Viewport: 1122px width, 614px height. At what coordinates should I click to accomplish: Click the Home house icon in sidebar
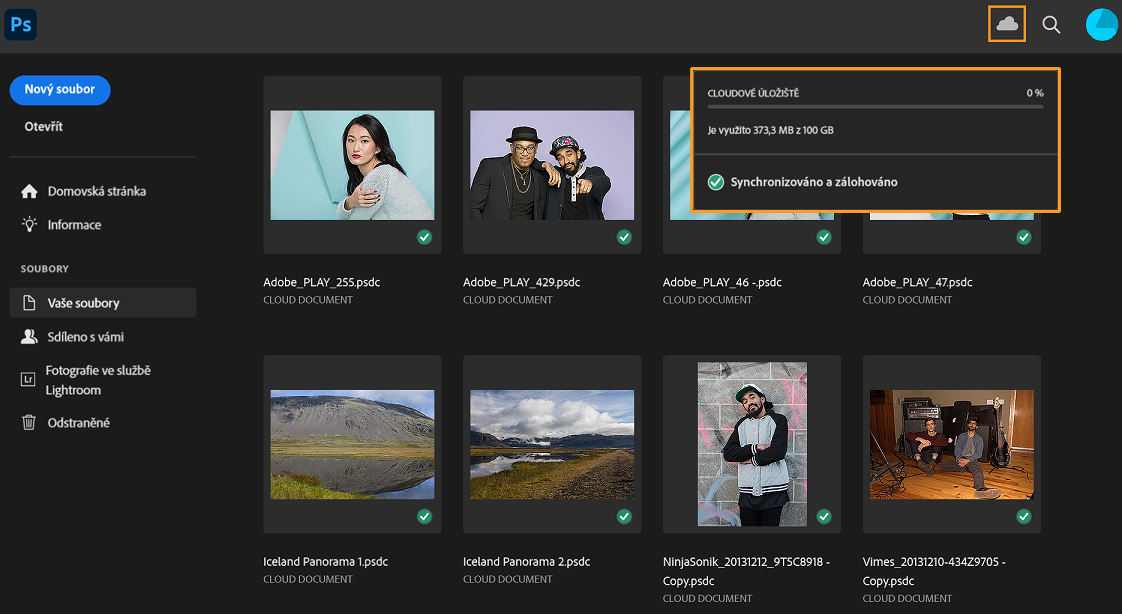(29, 191)
